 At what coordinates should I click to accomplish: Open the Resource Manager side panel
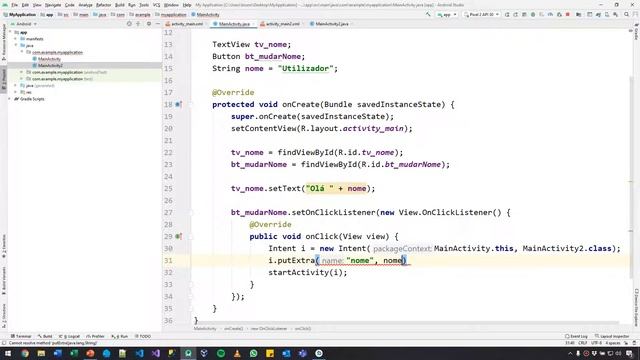pos(4,43)
